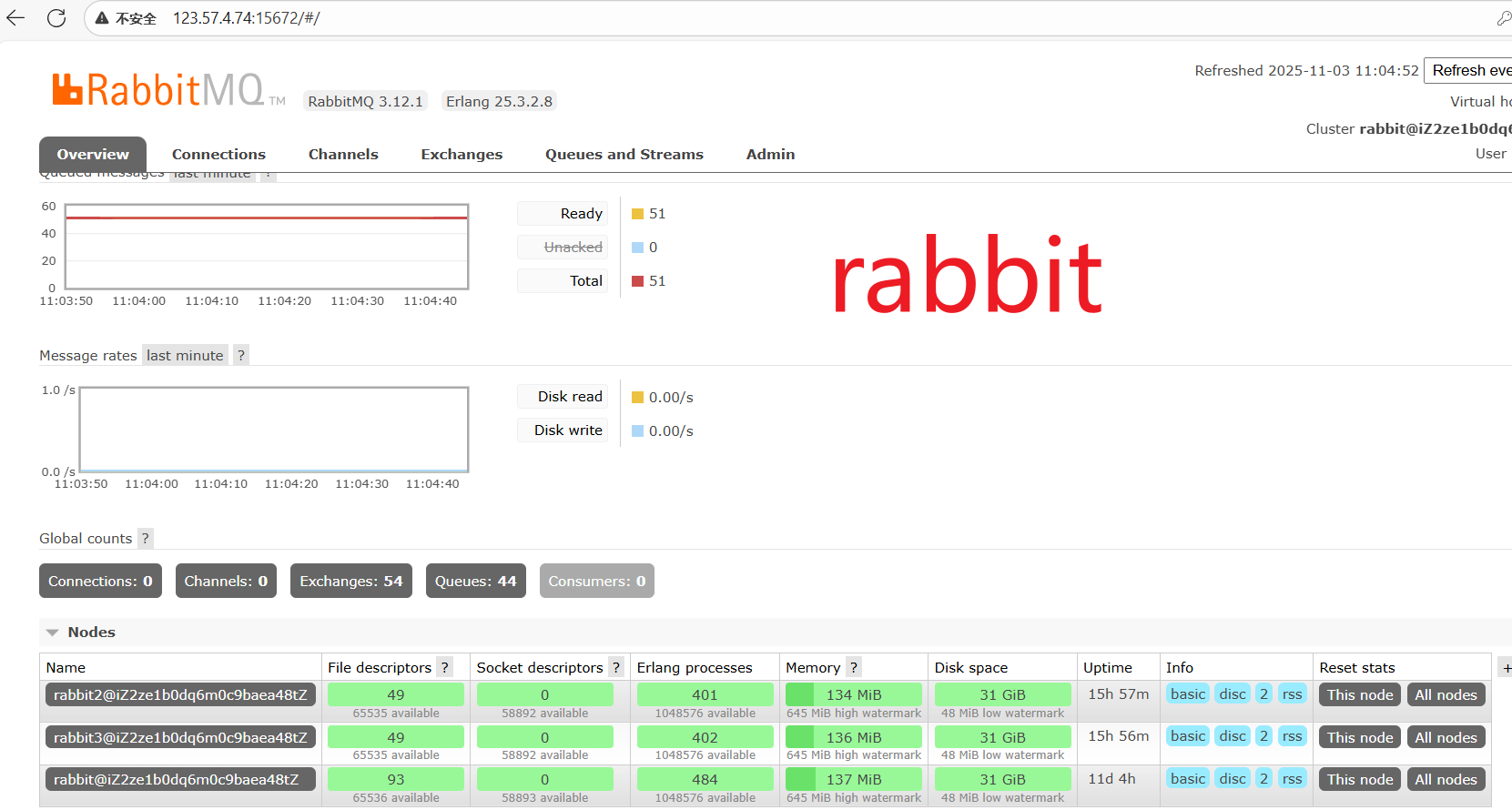1512x810 pixels.
Task: Reset stats on This node for rabbit row
Action: point(1360,779)
